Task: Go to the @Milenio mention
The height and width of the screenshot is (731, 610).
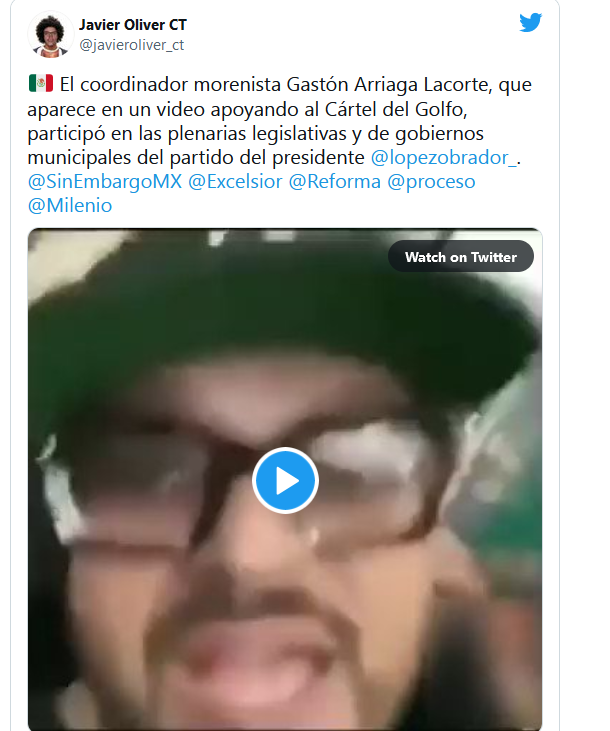Action: 70,206
